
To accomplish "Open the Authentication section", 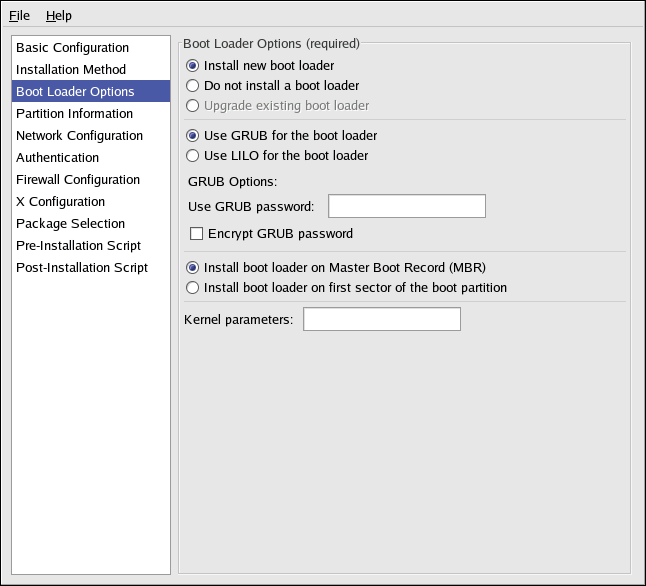I will click(x=57, y=158).
